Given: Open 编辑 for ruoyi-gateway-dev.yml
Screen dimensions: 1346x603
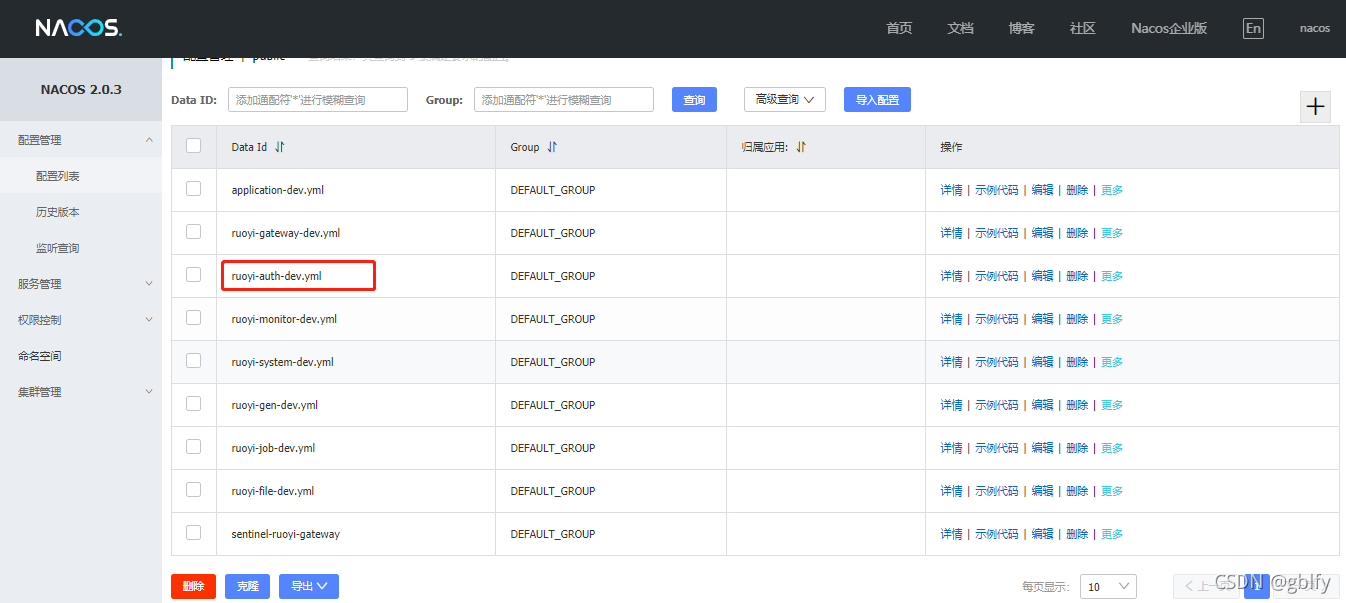Looking at the screenshot, I should [1042, 233].
